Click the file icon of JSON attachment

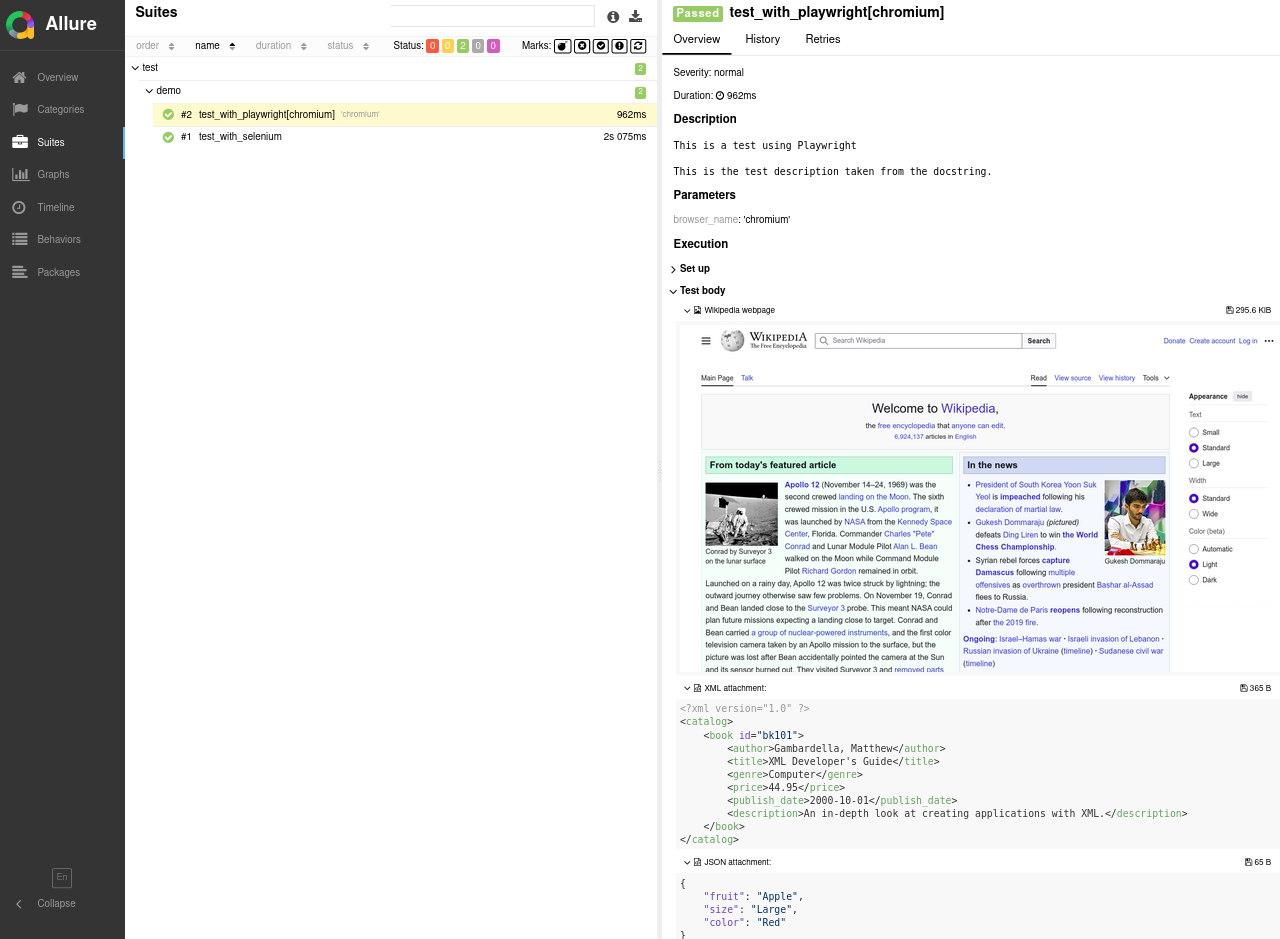point(698,862)
